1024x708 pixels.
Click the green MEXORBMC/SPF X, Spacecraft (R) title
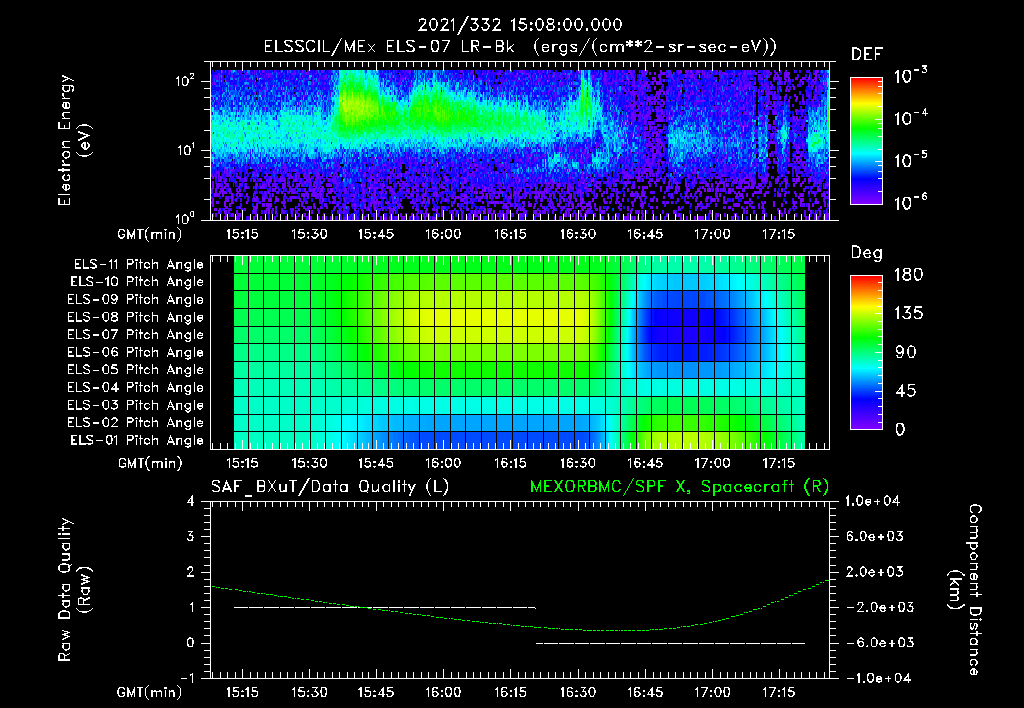(679, 487)
